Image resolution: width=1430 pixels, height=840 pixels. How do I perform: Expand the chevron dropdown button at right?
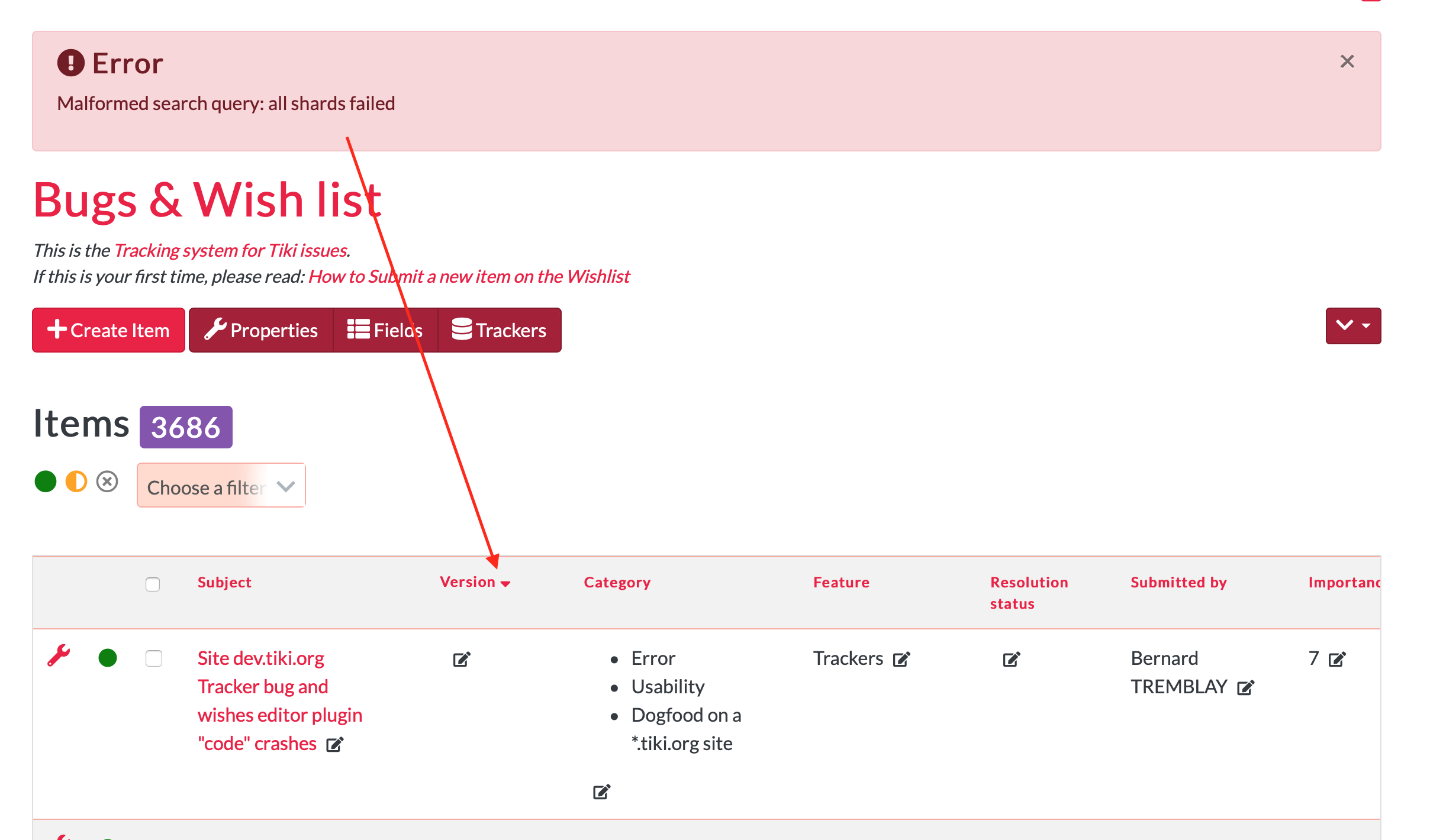click(x=1353, y=326)
